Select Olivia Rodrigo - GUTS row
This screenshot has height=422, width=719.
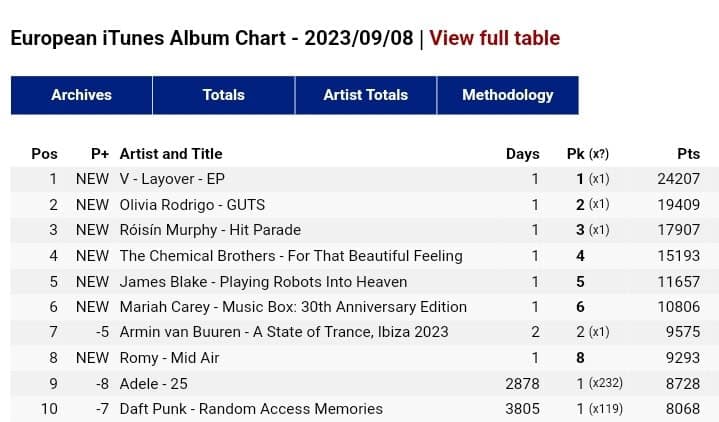(192, 205)
